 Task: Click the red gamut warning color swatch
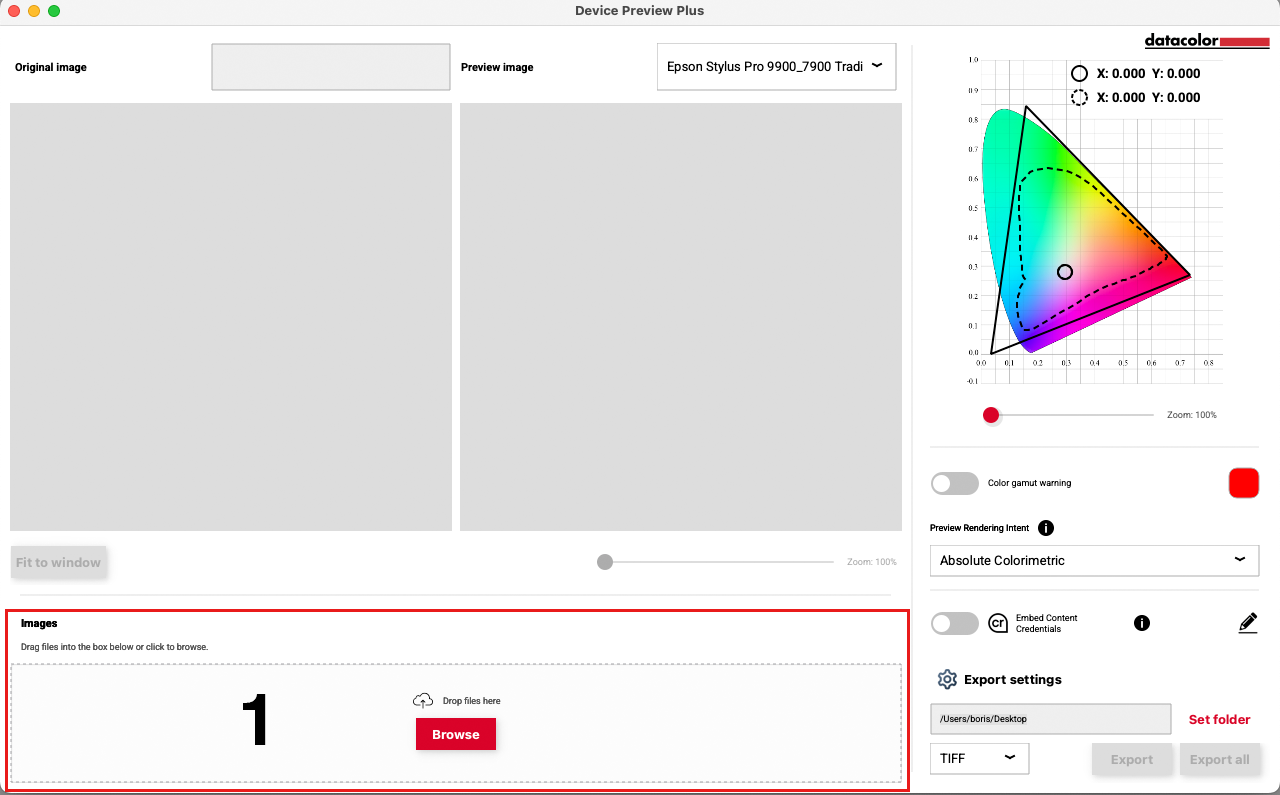click(1243, 483)
